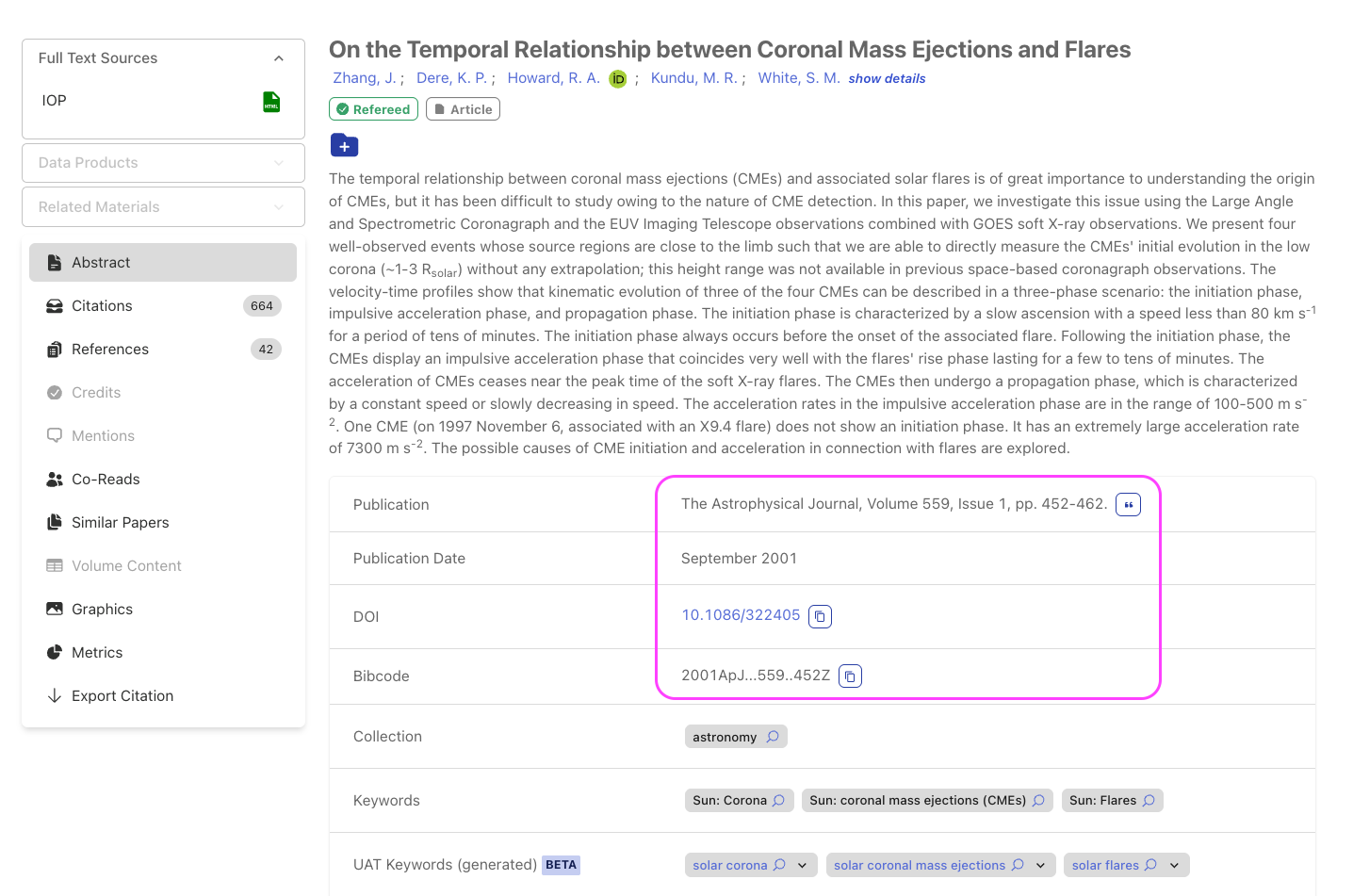Open Howard, R. A. ORCID icon
This screenshot has width=1353, height=896.
[x=618, y=79]
